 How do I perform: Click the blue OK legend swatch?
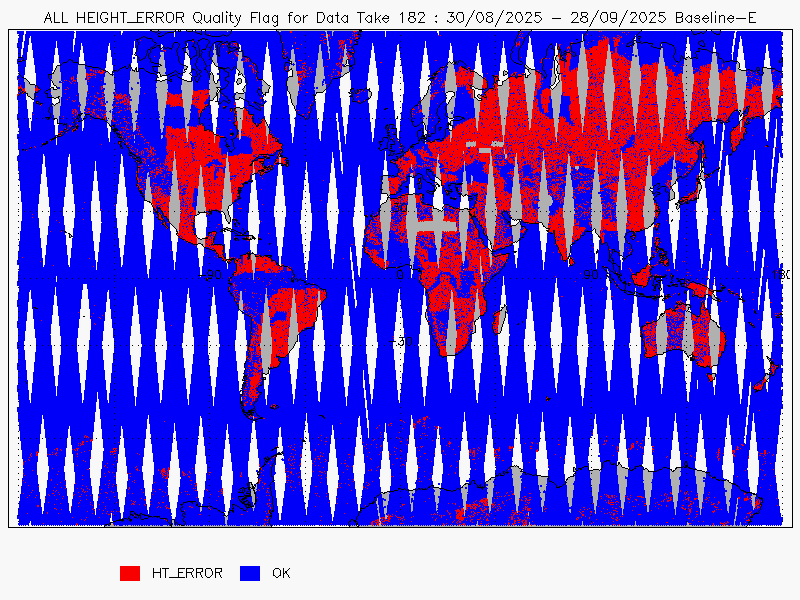coord(249,573)
